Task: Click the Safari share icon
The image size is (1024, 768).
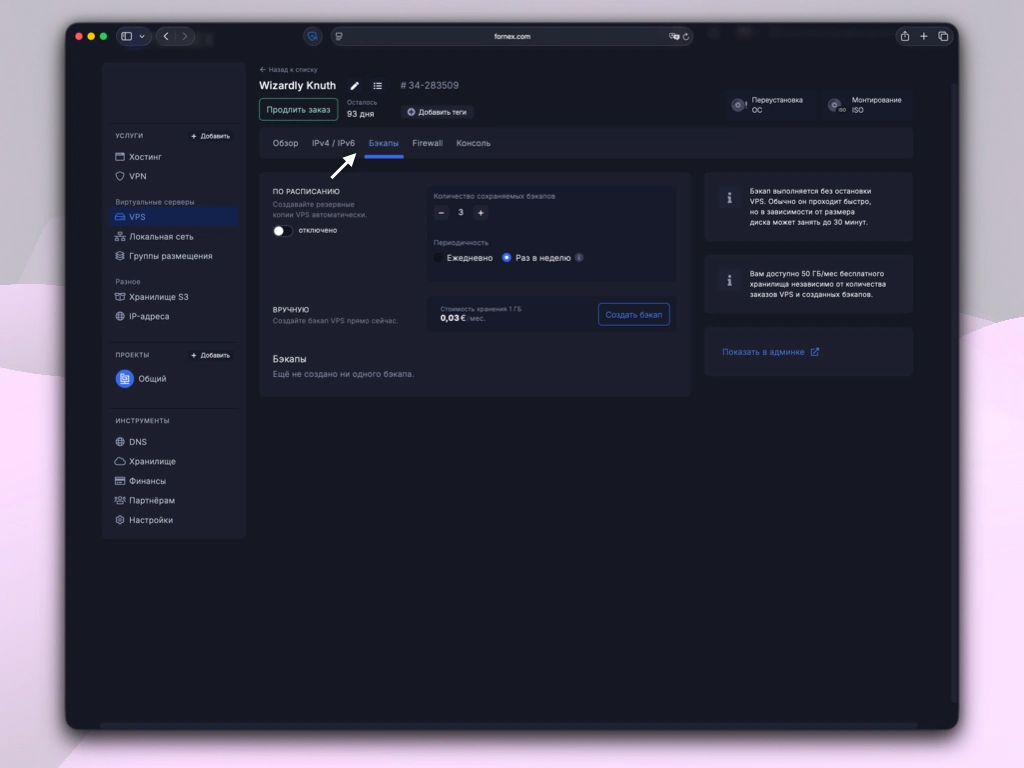Action: click(x=904, y=36)
